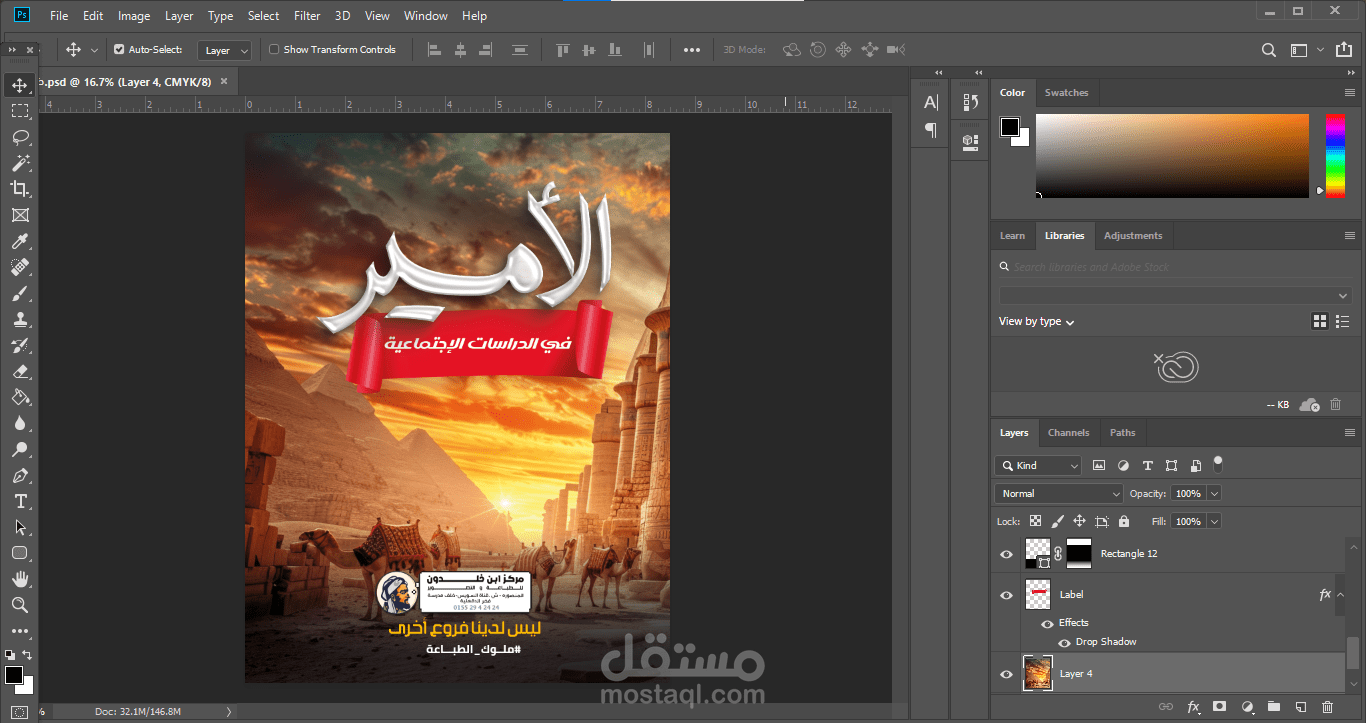Select the History Brush tool
The width and height of the screenshot is (1366, 723).
tap(20, 346)
